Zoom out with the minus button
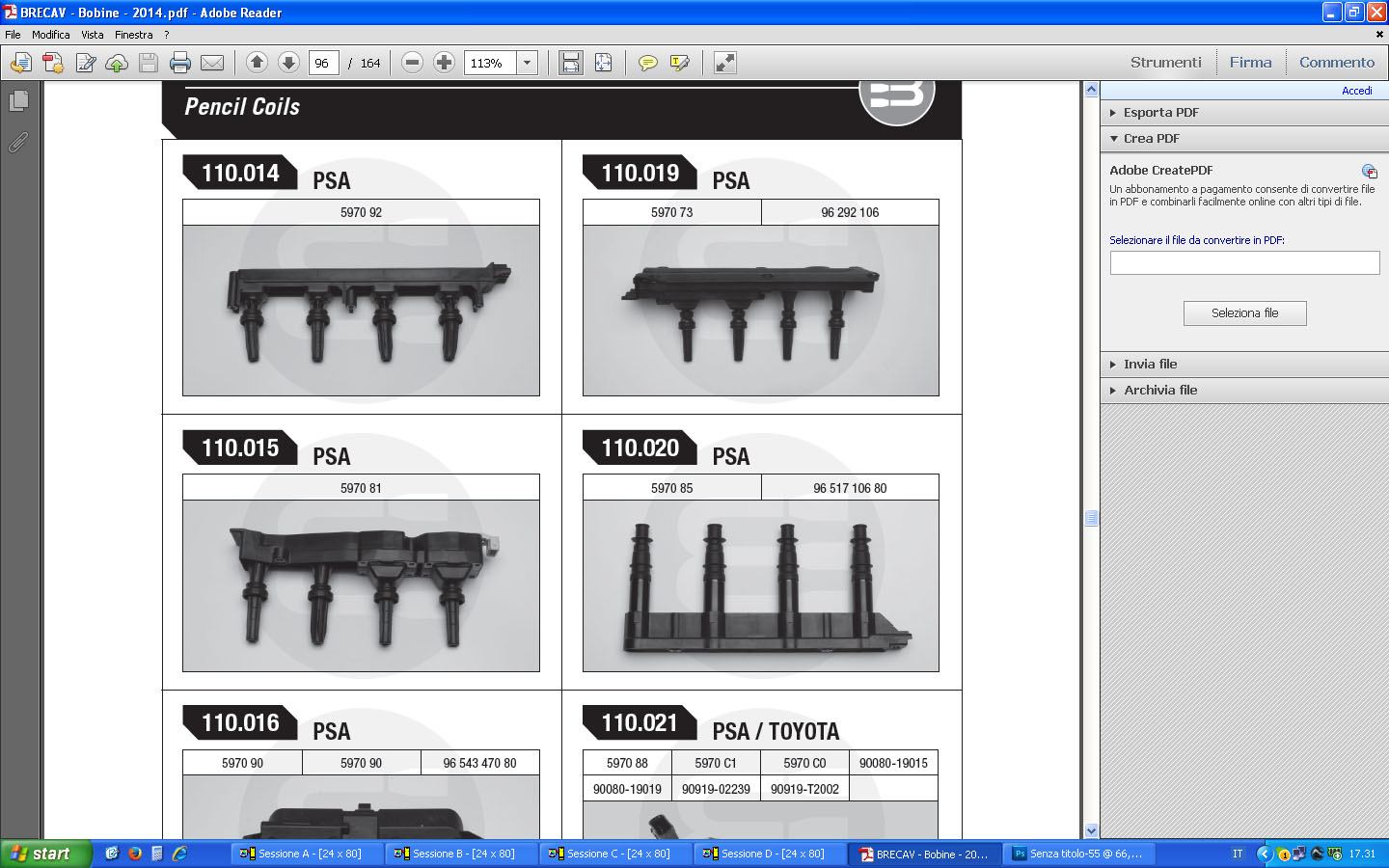 point(412,63)
